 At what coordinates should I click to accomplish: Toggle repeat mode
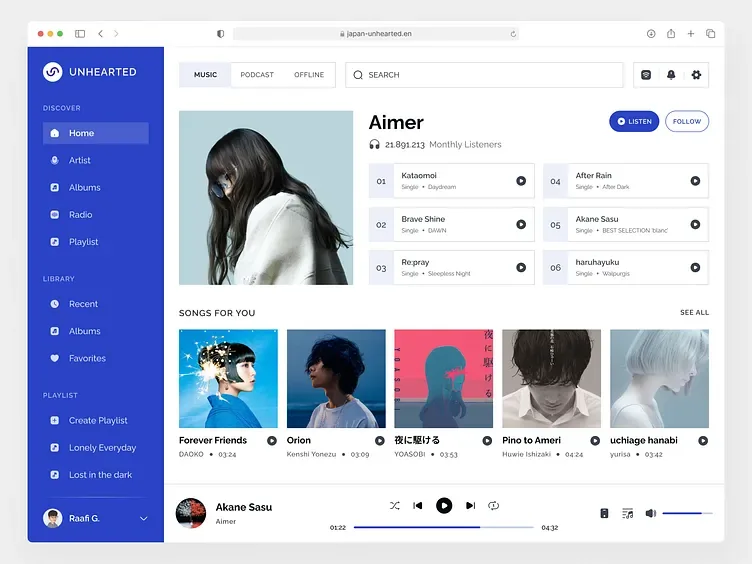pyautogui.click(x=494, y=505)
